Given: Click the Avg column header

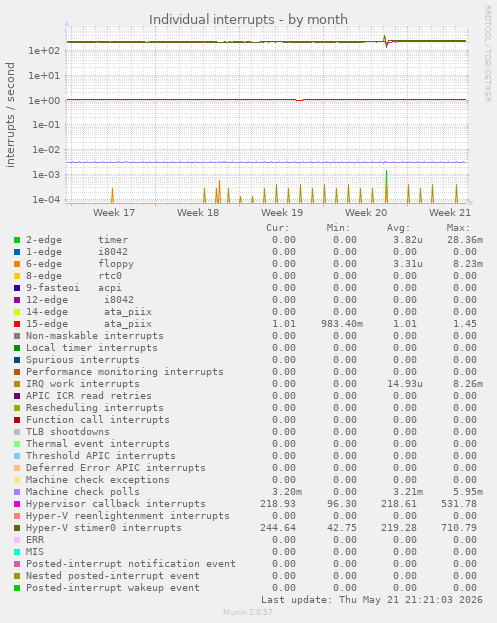Looking at the screenshot, I should pos(398,228).
